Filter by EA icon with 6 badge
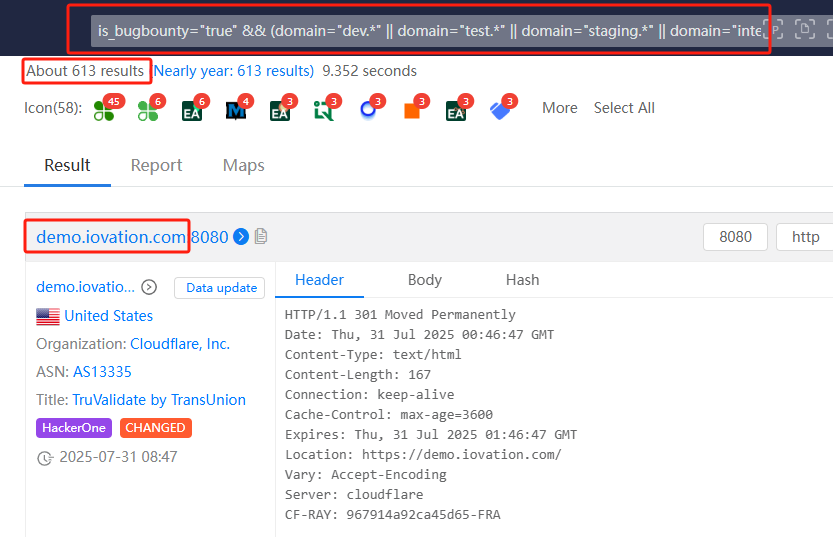 192,110
